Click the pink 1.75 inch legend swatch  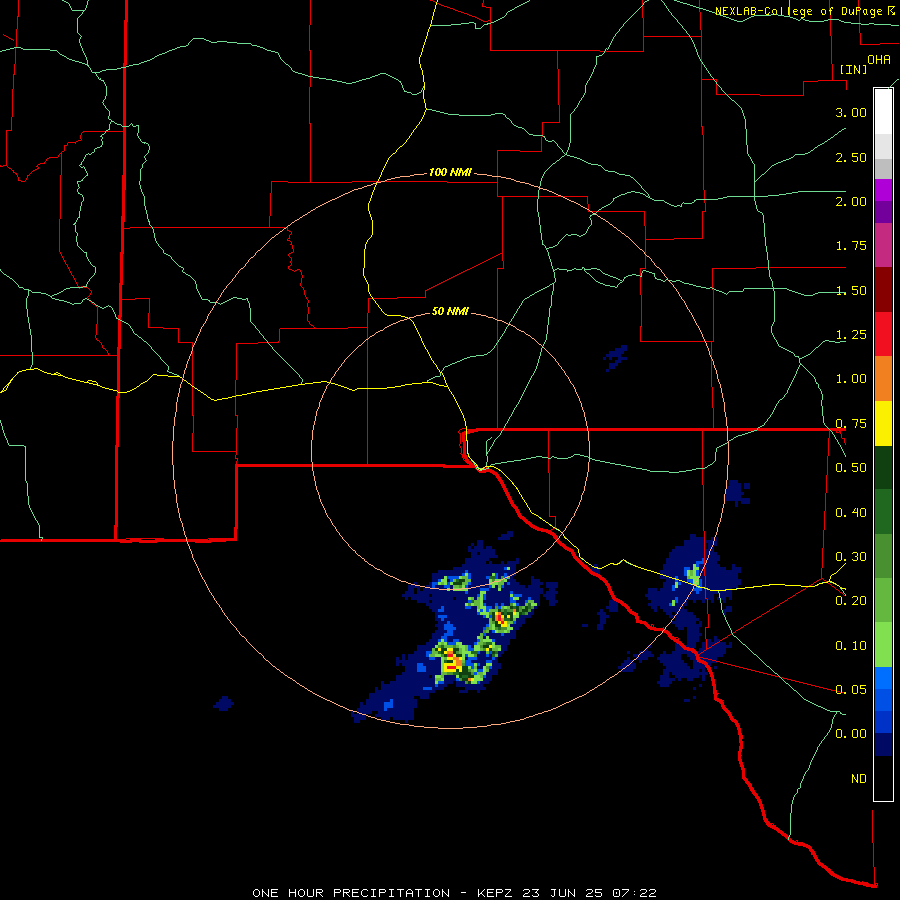point(883,246)
